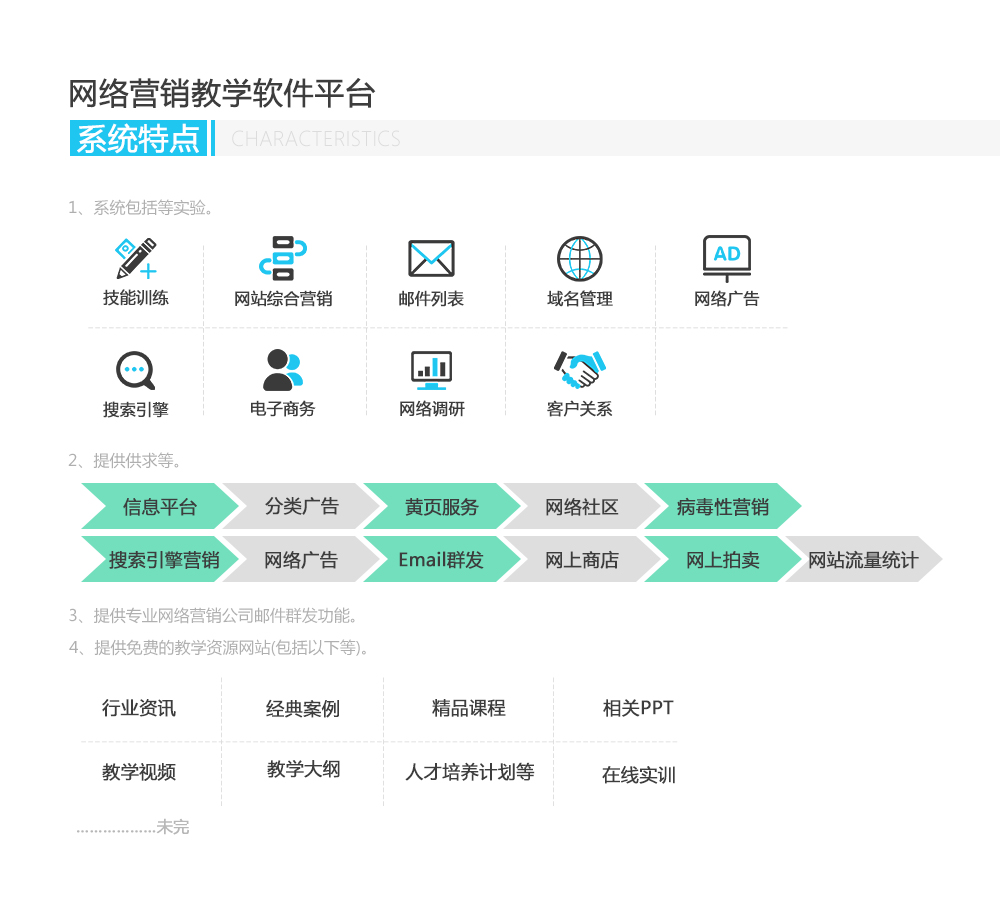Click the 搜索引擎 magnifier icon
Screen dimensions: 1000x900
click(x=135, y=371)
